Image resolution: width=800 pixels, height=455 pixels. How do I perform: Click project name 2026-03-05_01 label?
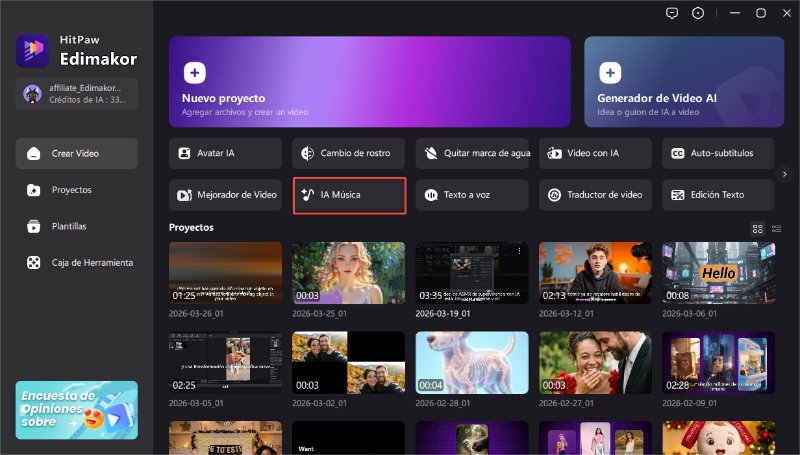click(x=196, y=403)
